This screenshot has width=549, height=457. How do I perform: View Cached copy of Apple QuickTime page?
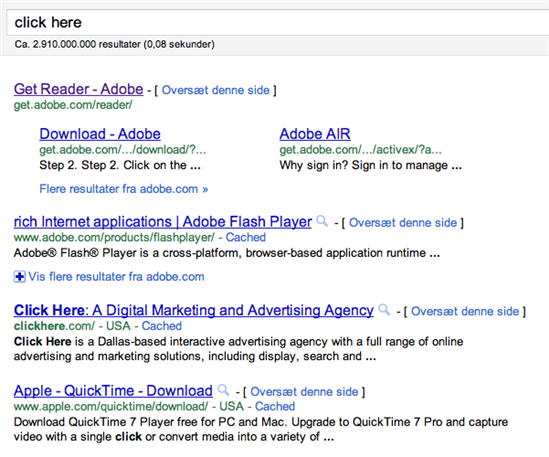[275, 406]
